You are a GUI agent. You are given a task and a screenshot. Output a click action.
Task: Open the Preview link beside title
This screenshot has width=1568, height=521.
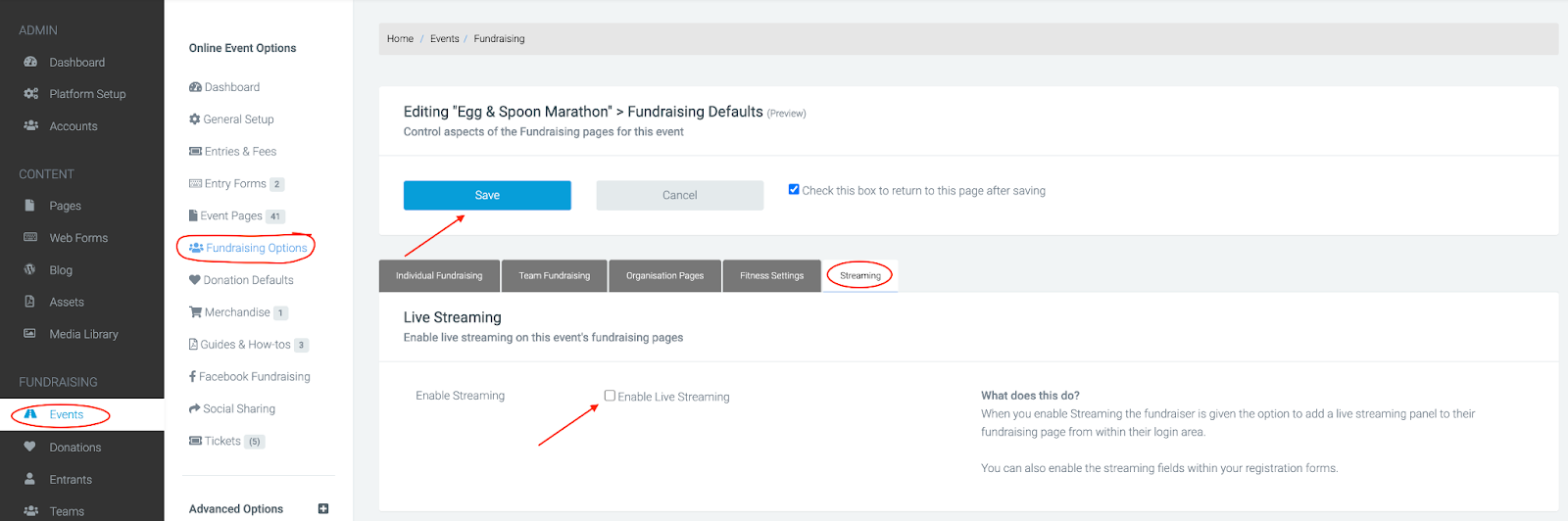click(x=787, y=114)
